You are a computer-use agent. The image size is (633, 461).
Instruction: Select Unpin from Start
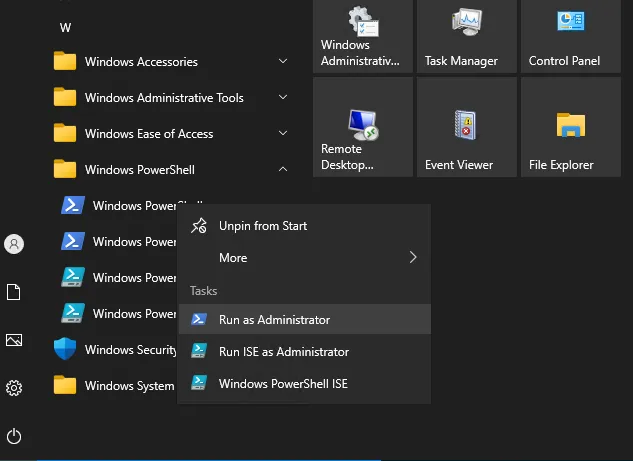click(x=262, y=226)
